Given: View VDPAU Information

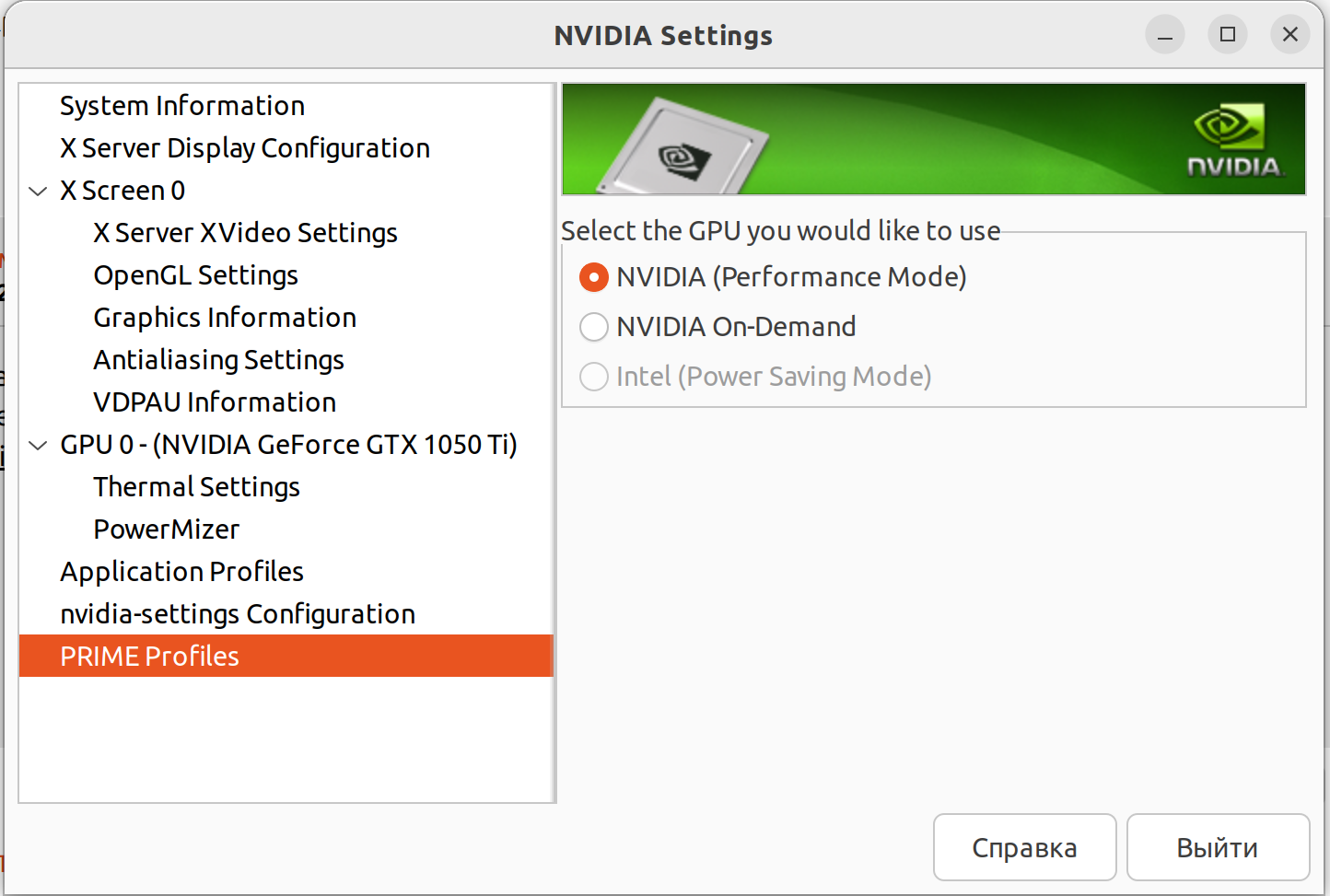Looking at the screenshot, I should [215, 402].
